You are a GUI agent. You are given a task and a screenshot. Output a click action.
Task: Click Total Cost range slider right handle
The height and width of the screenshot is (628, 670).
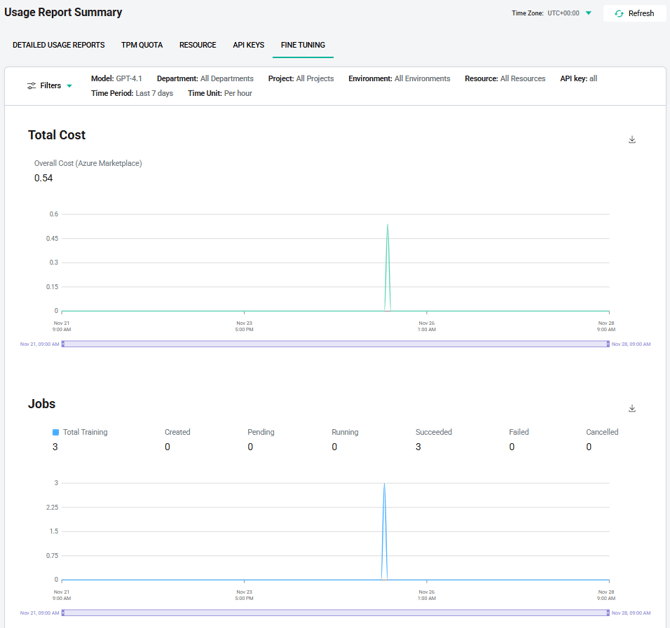pyautogui.click(x=607, y=344)
